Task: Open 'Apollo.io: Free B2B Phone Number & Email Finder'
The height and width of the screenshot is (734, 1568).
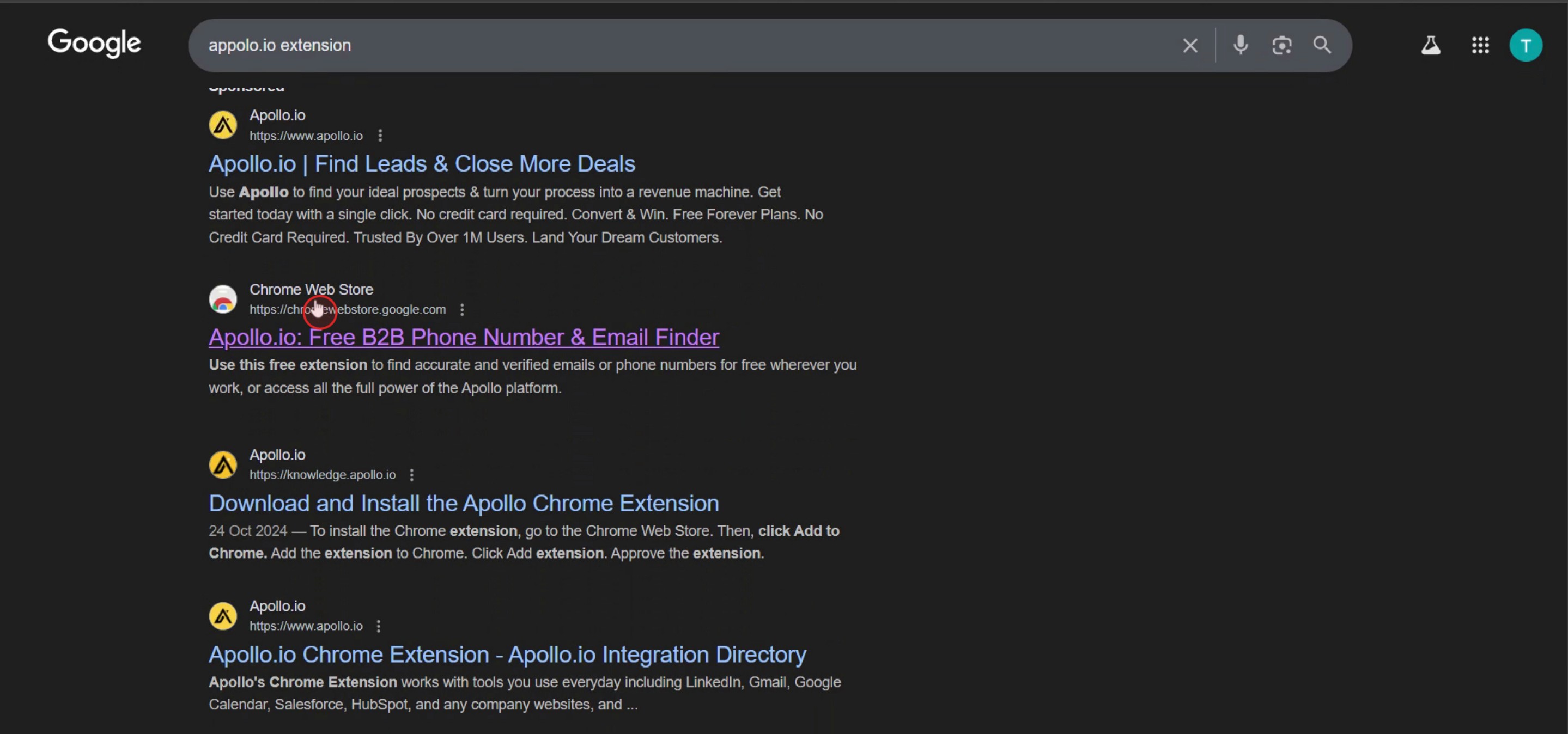Action: pyautogui.click(x=463, y=338)
